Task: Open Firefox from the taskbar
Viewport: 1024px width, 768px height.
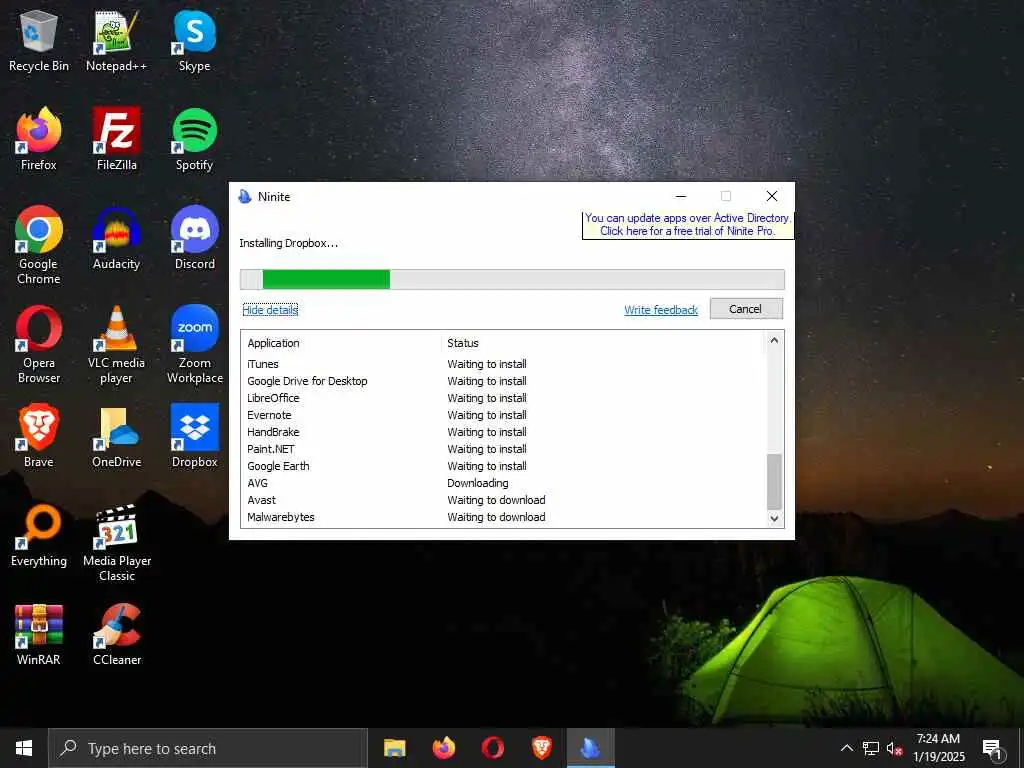Action: tap(443, 748)
